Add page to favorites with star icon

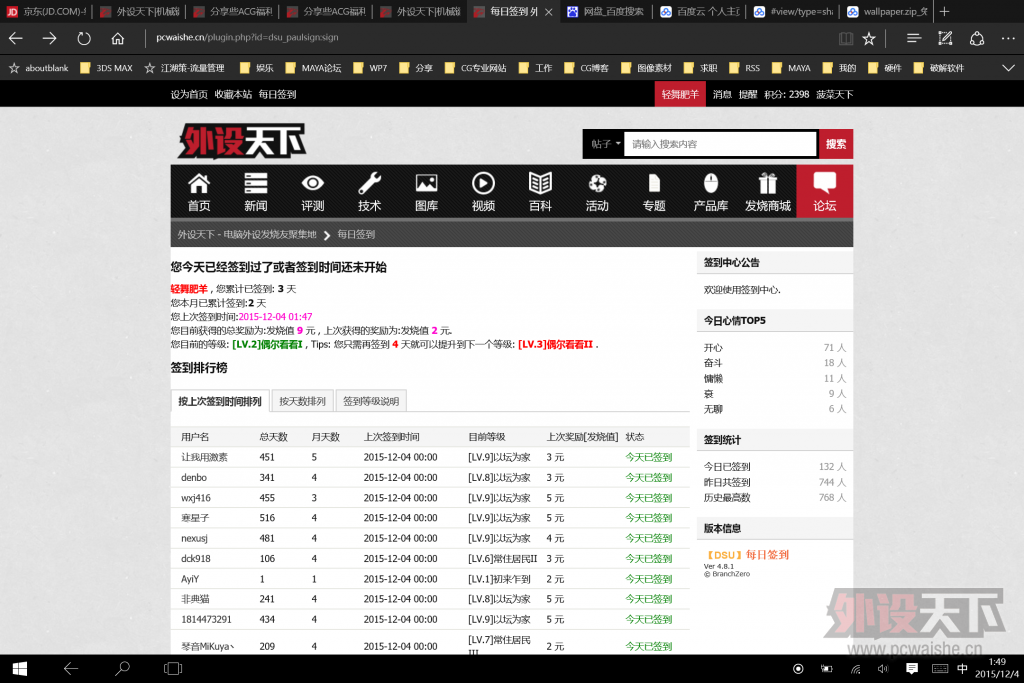869,38
